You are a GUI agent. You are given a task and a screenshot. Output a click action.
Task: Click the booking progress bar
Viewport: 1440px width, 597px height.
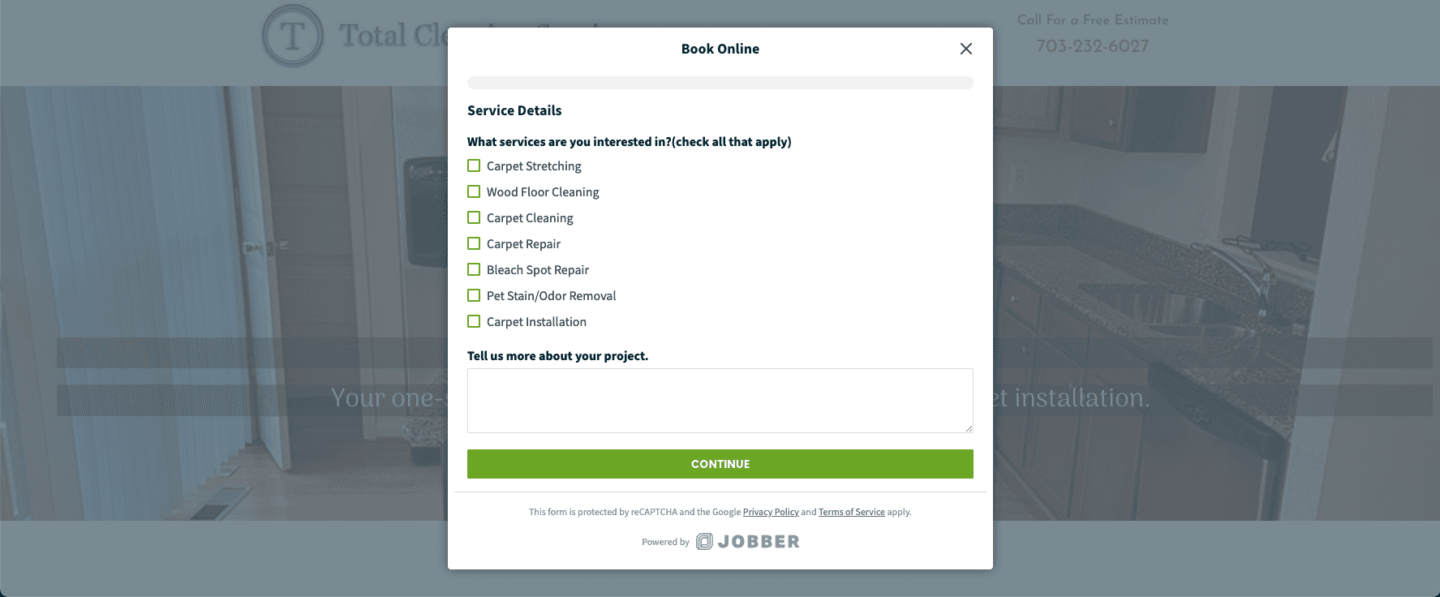(720, 83)
